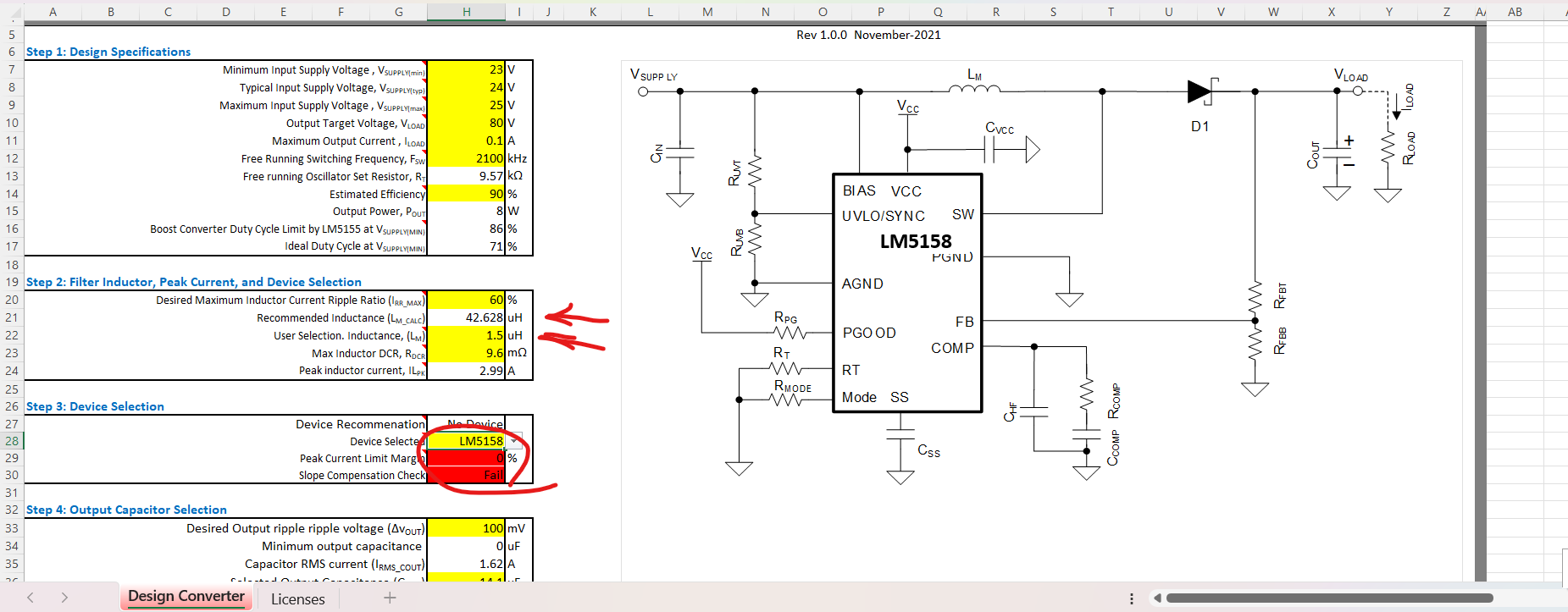The height and width of the screenshot is (612, 1568).
Task: Click the Capacitor RMS current value 1.62
Action: pos(466,564)
